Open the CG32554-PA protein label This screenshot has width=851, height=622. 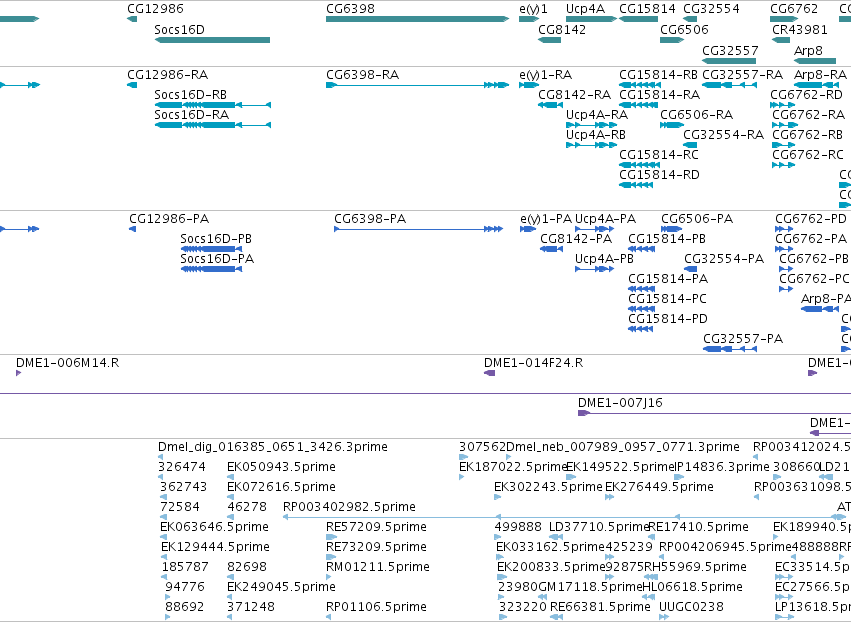pyautogui.click(x=723, y=259)
